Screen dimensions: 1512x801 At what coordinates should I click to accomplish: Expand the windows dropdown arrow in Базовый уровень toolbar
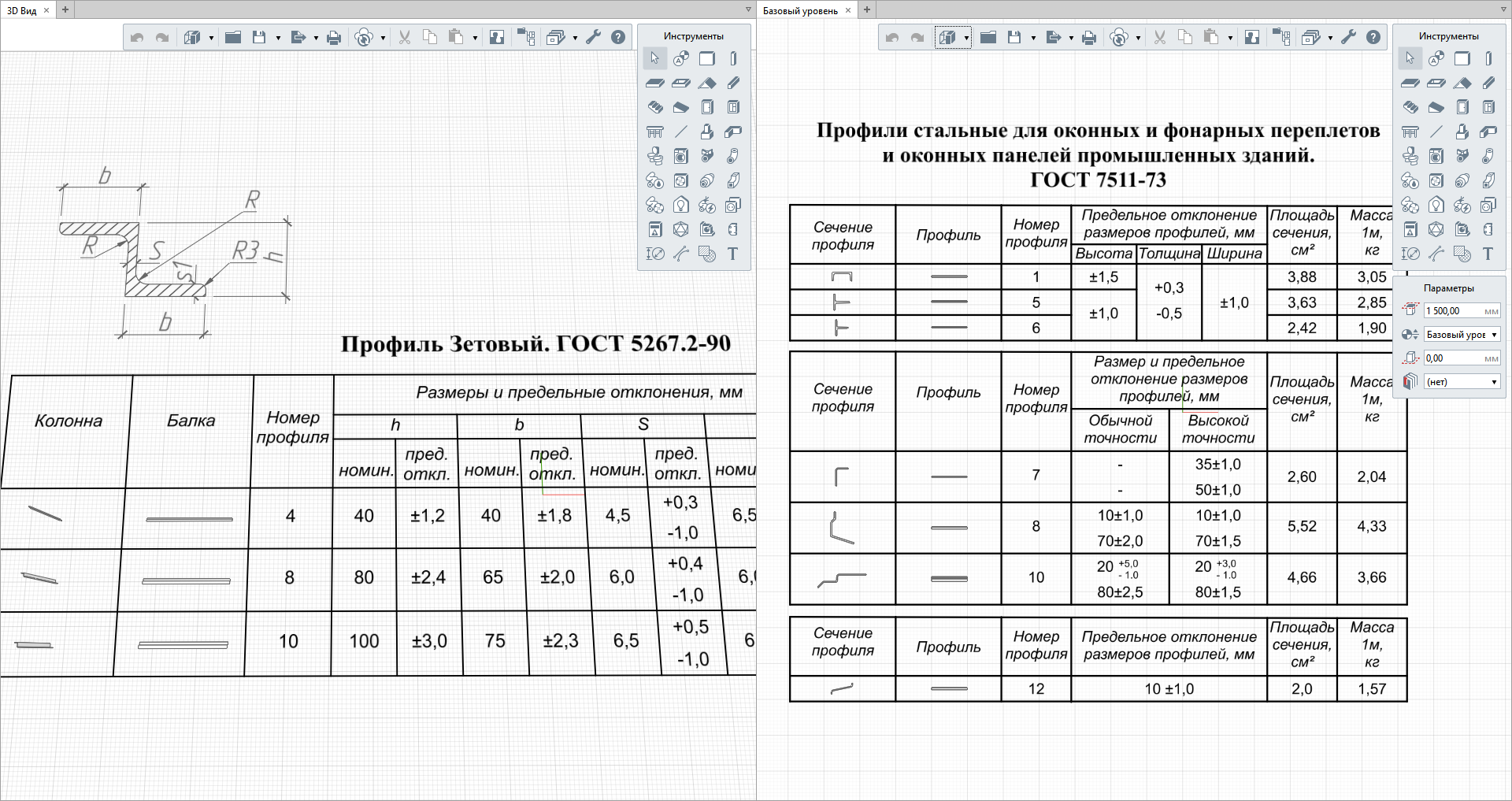point(1330,38)
